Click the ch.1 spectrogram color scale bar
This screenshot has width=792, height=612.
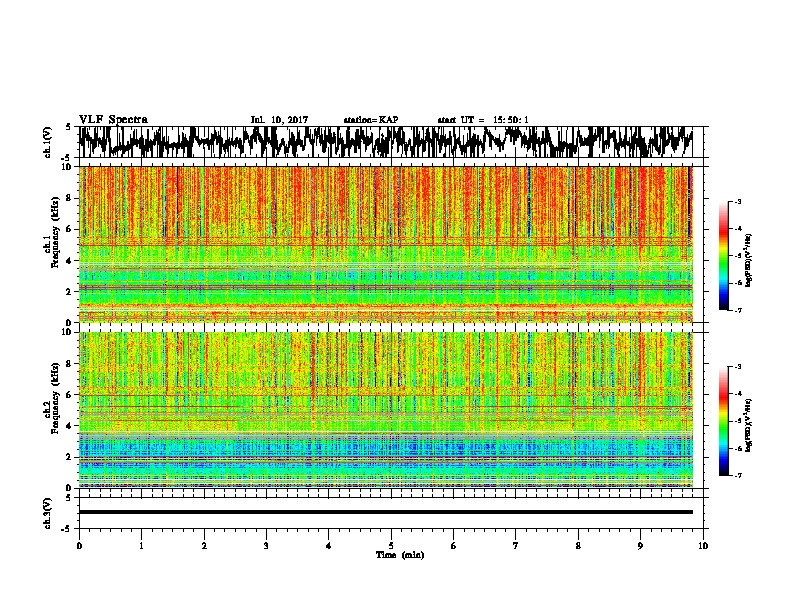(x=723, y=256)
